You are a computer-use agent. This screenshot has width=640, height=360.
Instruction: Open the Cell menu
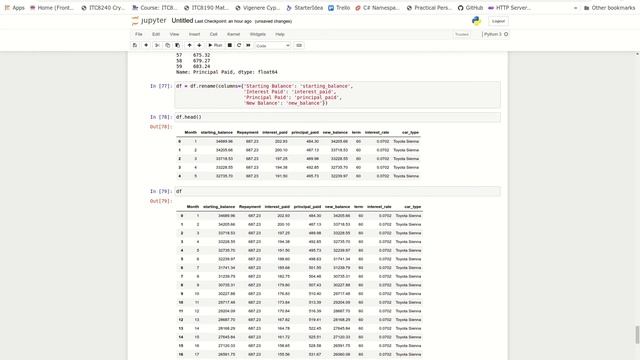213,34
